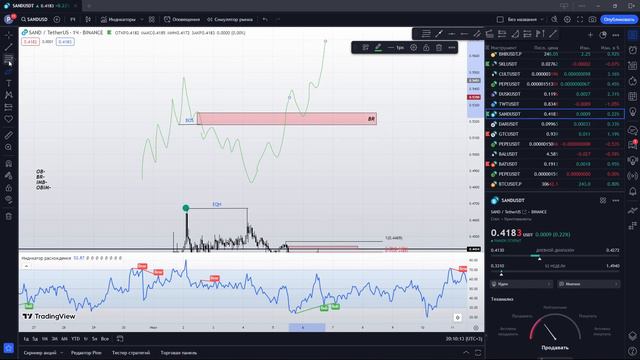Click the 52-week range slider marker
Screen dimensions: 640x360
501,274
